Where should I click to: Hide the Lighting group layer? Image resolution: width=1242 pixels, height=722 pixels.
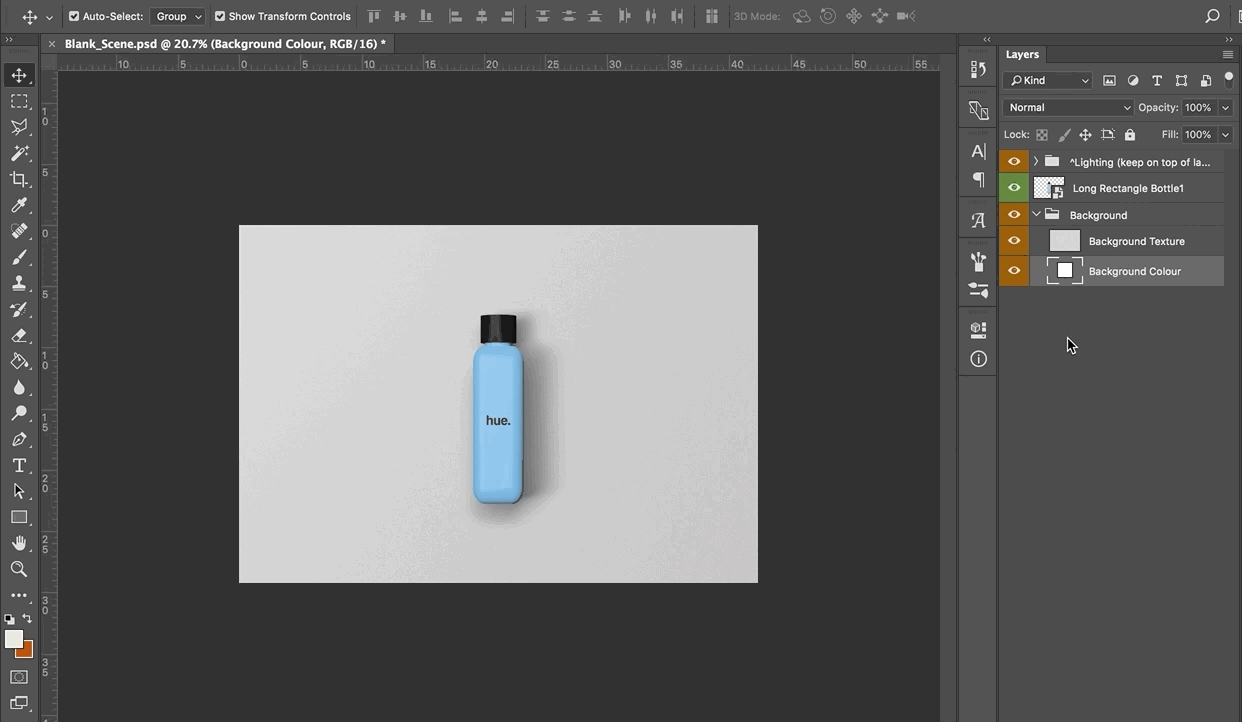pyautogui.click(x=1014, y=161)
